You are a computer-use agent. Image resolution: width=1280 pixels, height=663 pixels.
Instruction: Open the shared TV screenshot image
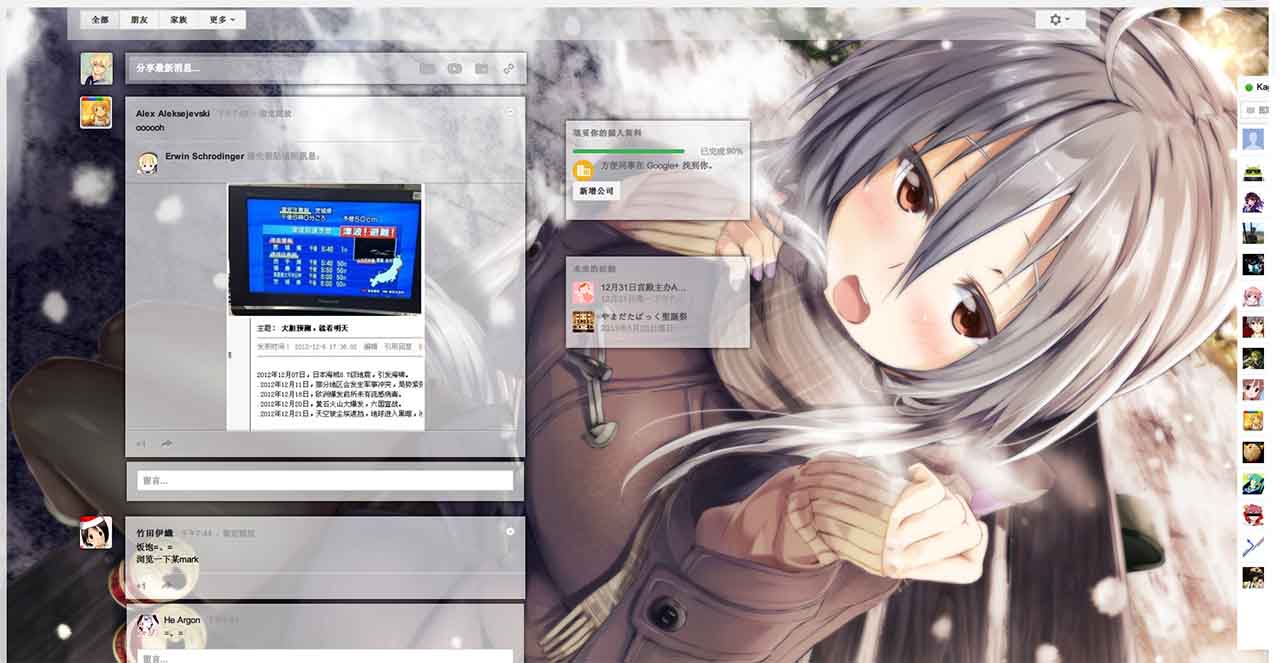[325, 307]
